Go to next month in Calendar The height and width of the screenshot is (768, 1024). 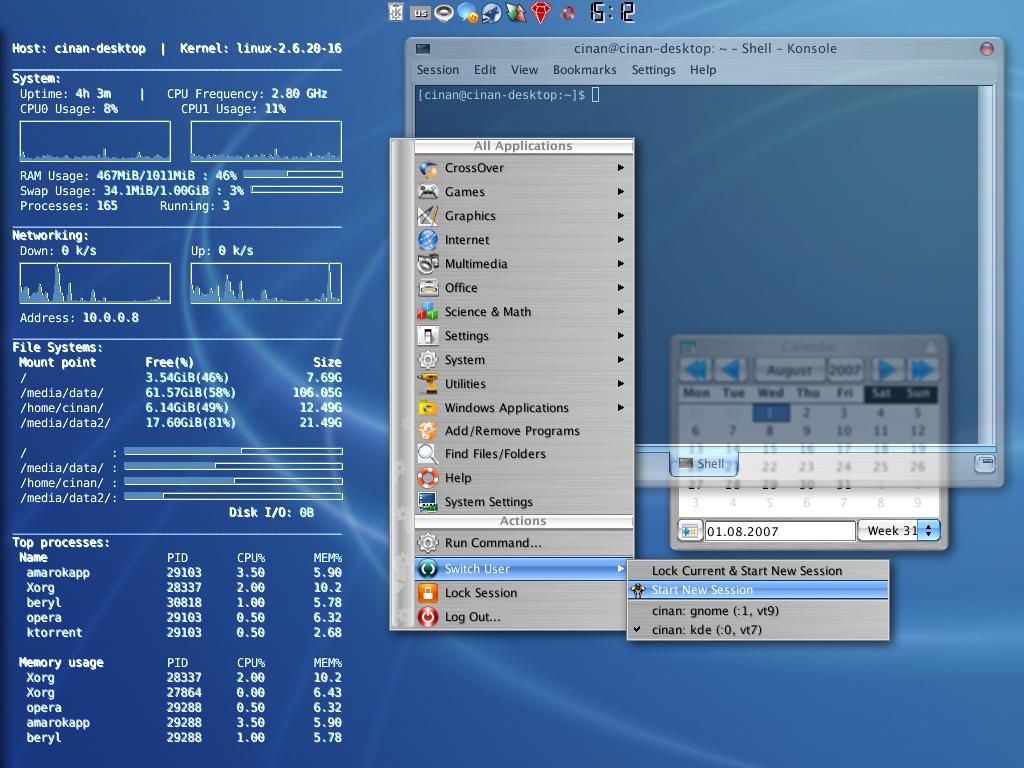pos(886,370)
